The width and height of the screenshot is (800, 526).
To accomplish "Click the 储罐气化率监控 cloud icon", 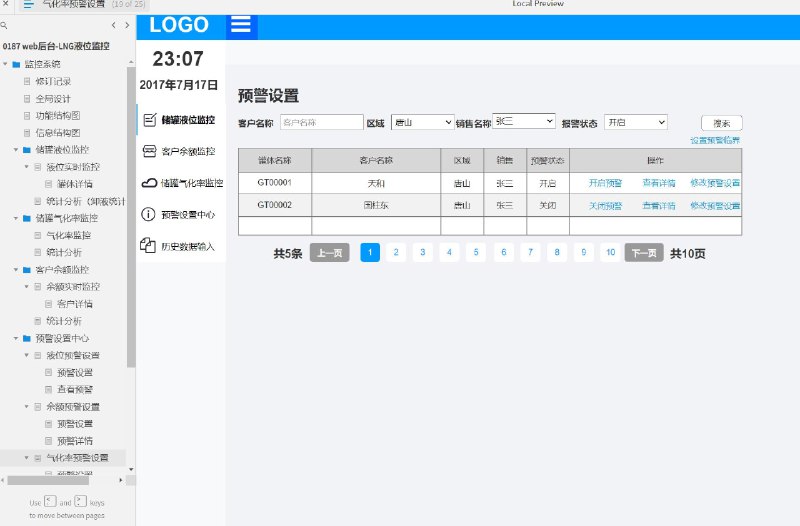I will click(149, 183).
